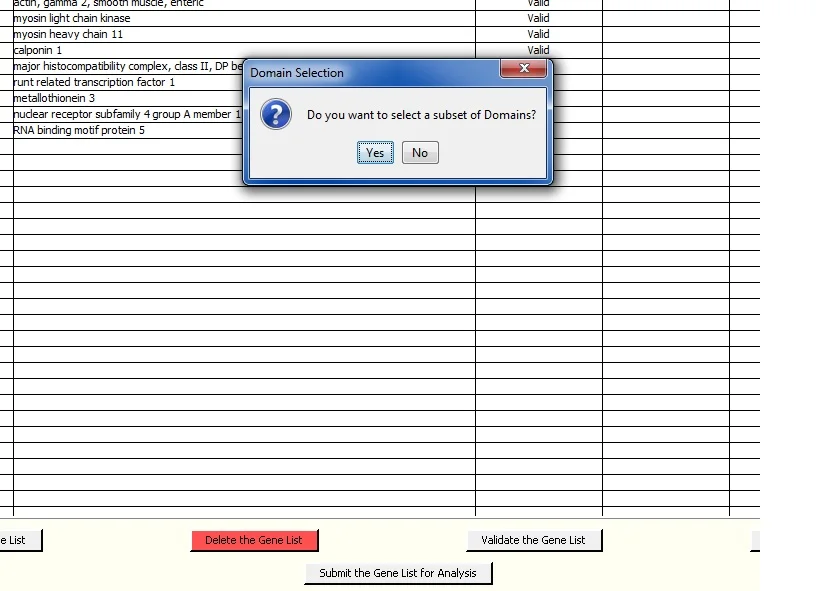Click Valid status for calponin 1
Screen dimensions: 816x591
tap(538, 50)
